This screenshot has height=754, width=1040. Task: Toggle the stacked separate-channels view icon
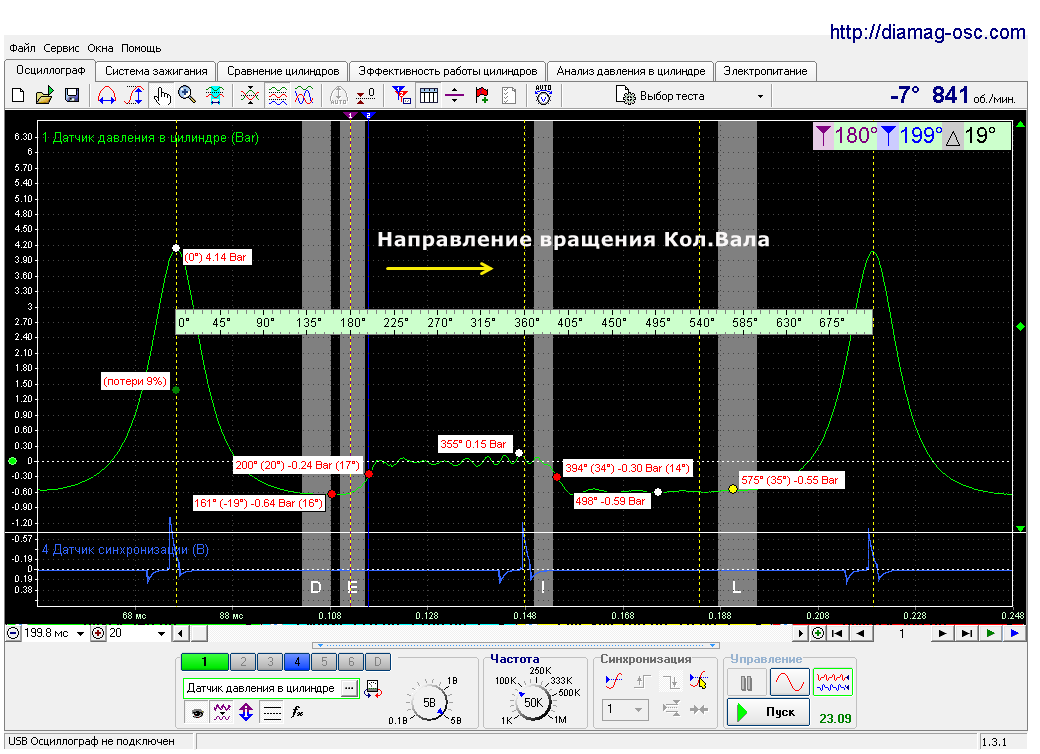click(x=277, y=95)
